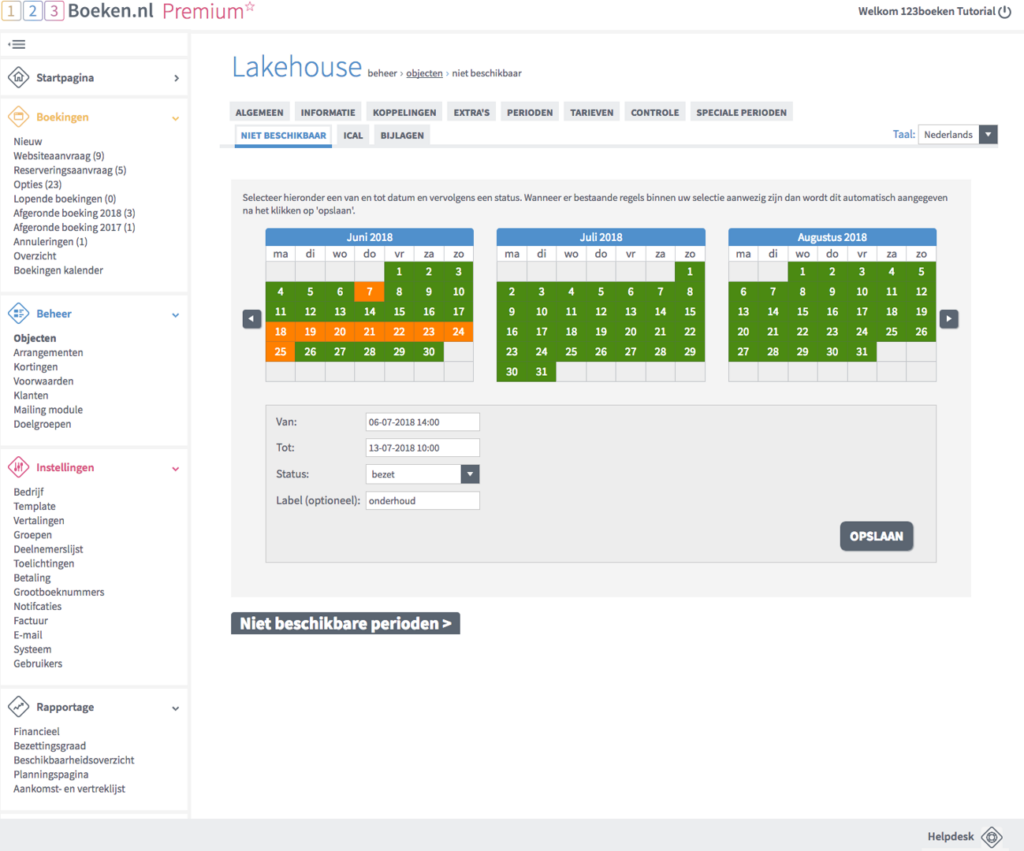Open Gebruikers settings link
The width and height of the screenshot is (1024, 851).
38,664
